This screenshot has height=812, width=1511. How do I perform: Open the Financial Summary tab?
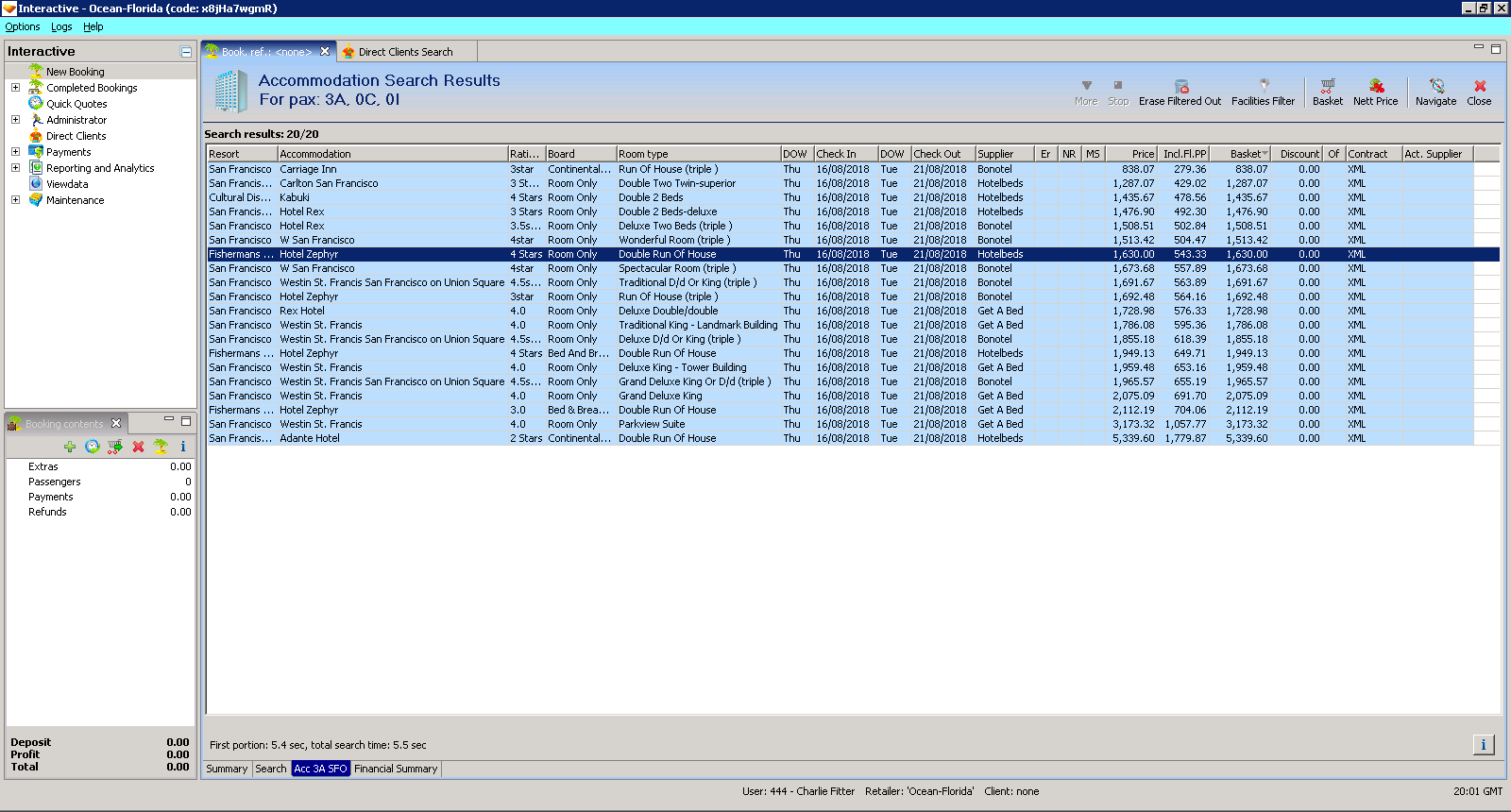pos(396,769)
